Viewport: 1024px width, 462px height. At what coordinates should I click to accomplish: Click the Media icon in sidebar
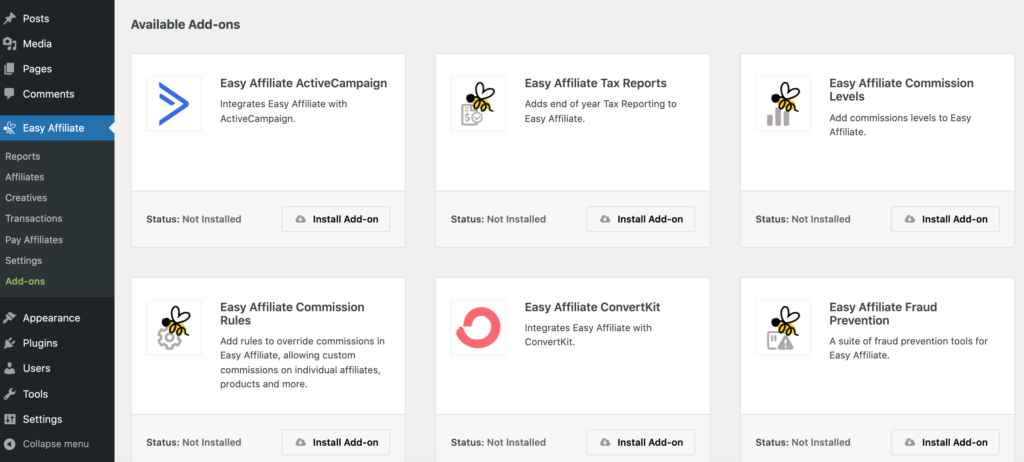[9, 44]
